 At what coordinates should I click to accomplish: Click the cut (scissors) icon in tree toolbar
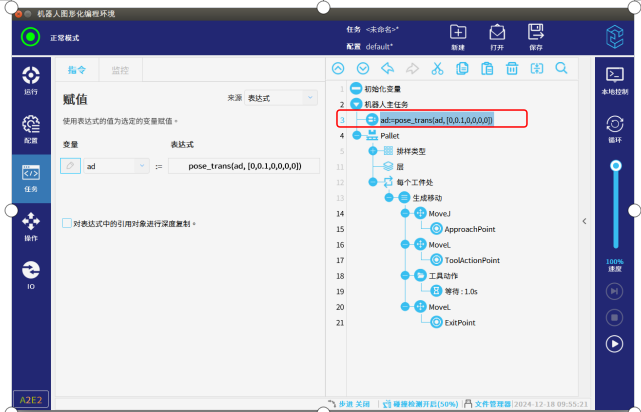(437, 68)
